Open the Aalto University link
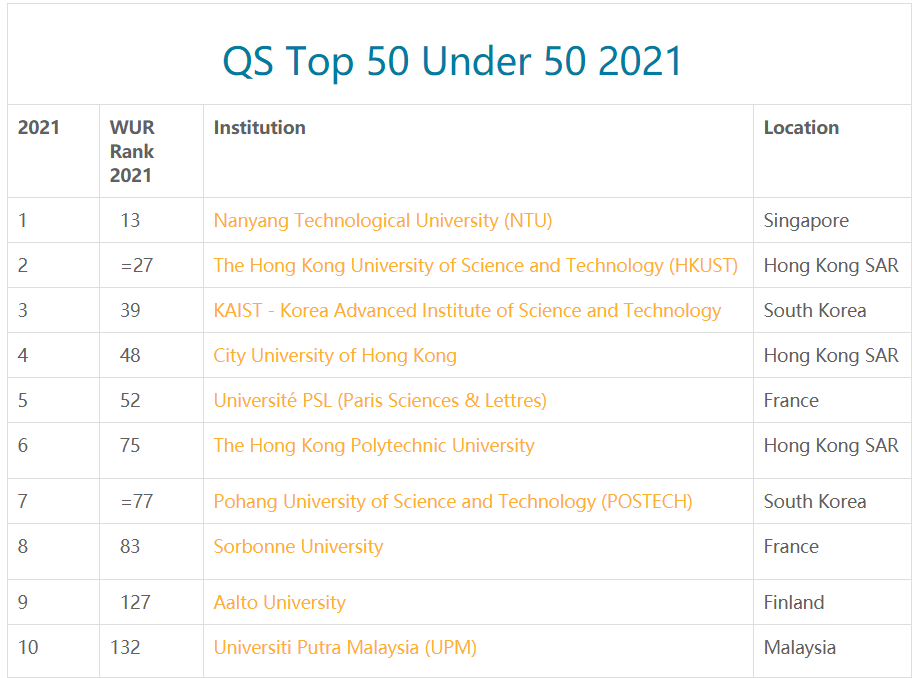 (x=279, y=602)
